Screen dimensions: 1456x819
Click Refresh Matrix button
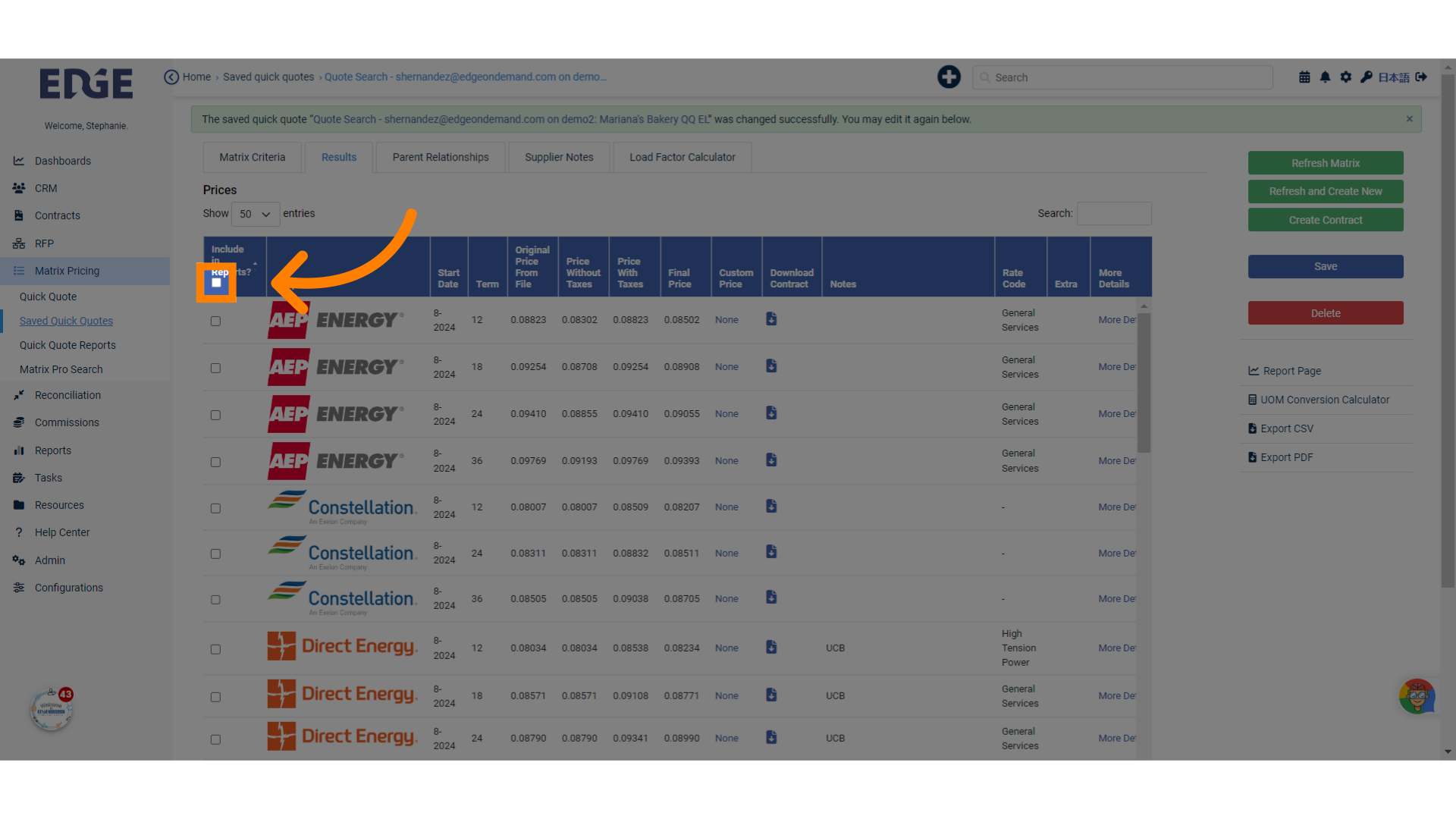pos(1326,163)
